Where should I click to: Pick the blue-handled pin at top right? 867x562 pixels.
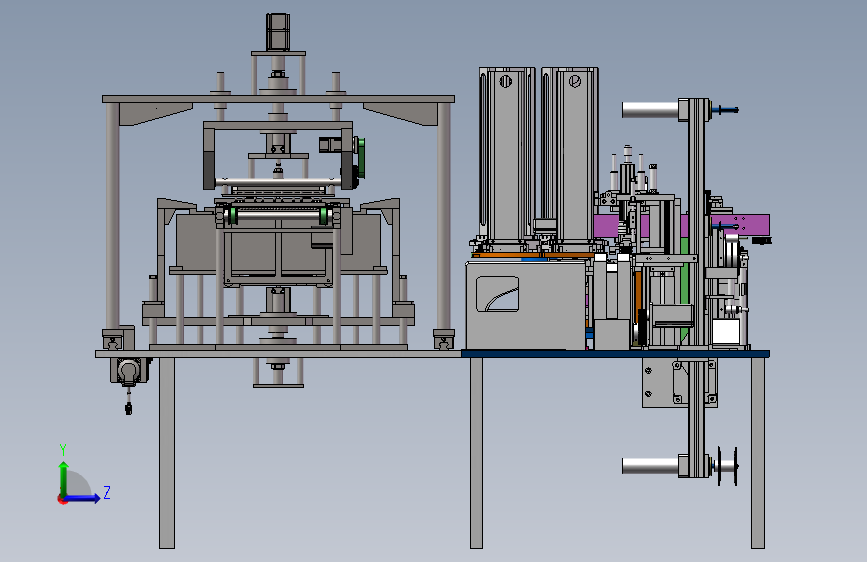pyautogui.click(x=725, y=110)
